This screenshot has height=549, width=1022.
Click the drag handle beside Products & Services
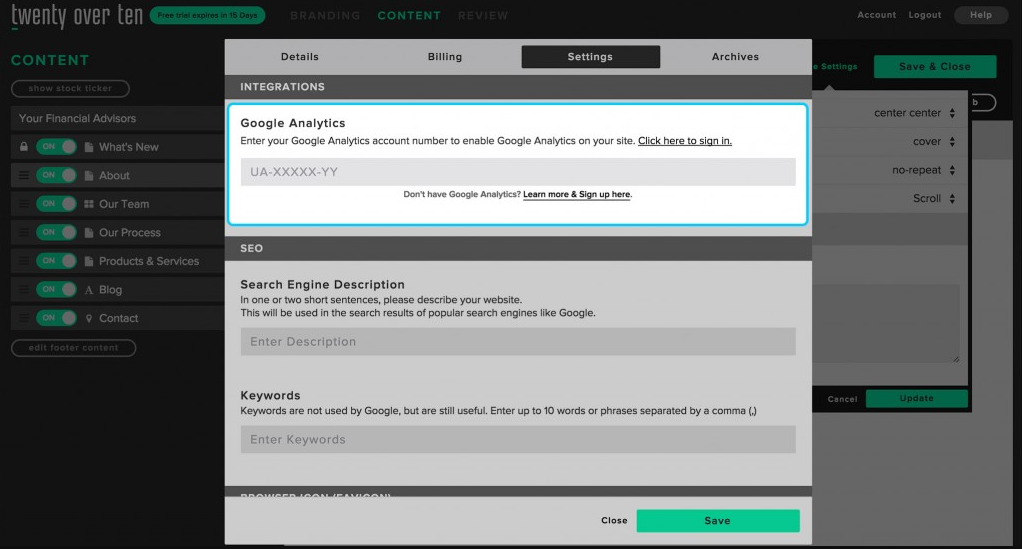24,261
